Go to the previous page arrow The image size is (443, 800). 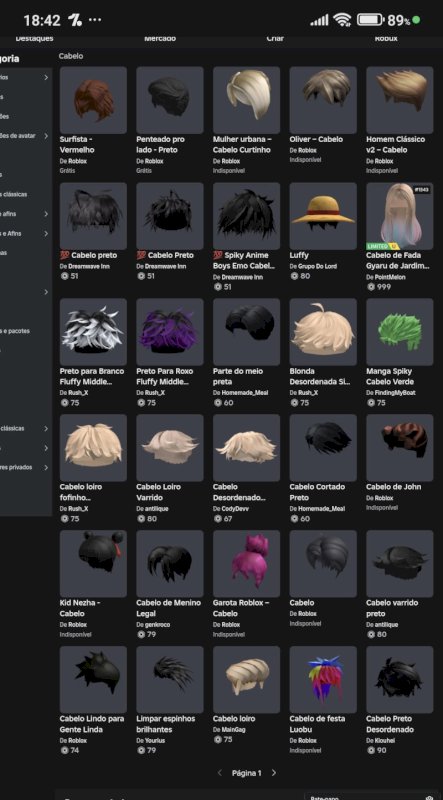220,772
